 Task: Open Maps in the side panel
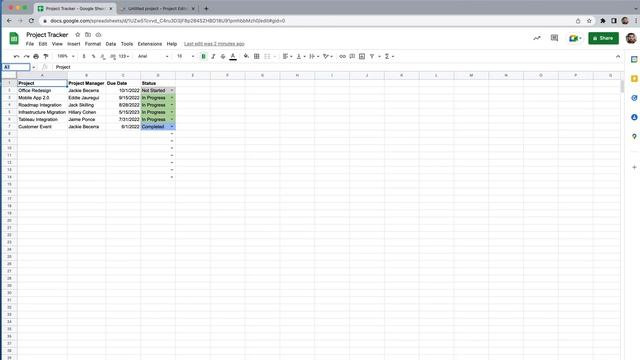click(x=634, y=136)
